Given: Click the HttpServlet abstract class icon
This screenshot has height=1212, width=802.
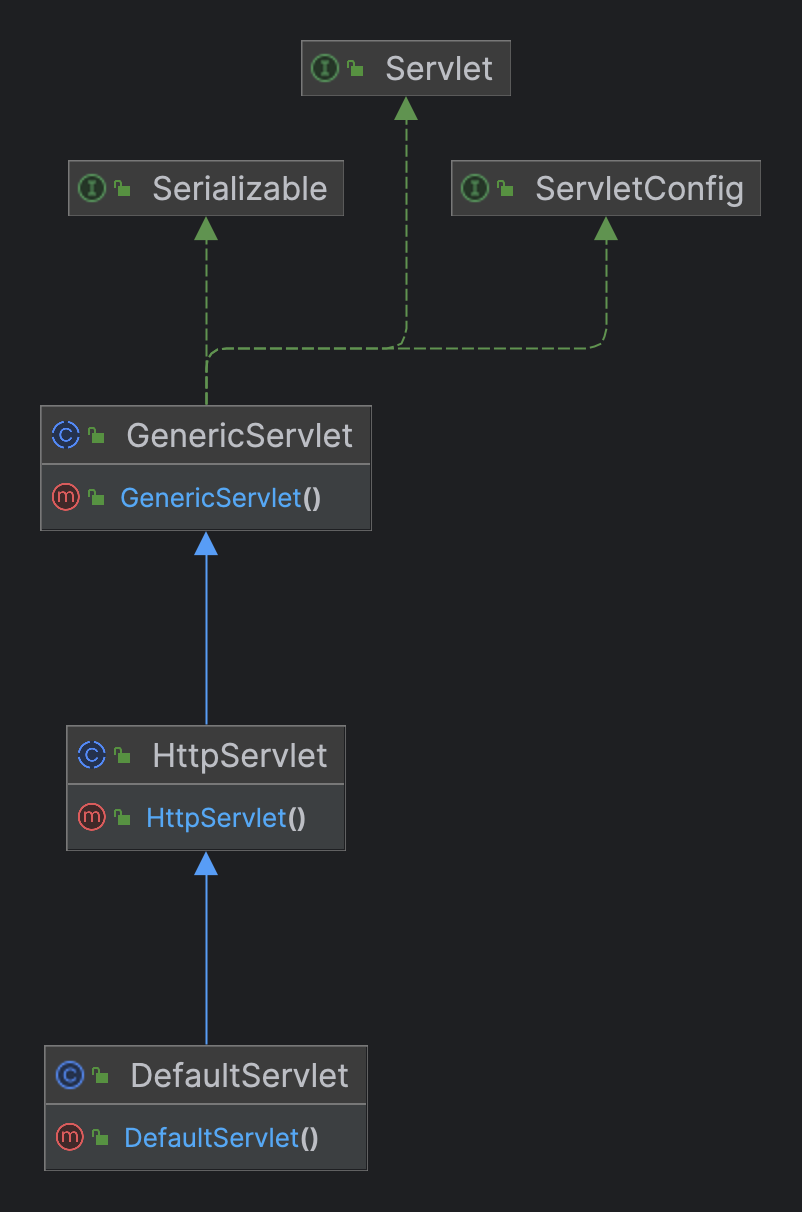Looking at the screenshot, I should point(91,755).
